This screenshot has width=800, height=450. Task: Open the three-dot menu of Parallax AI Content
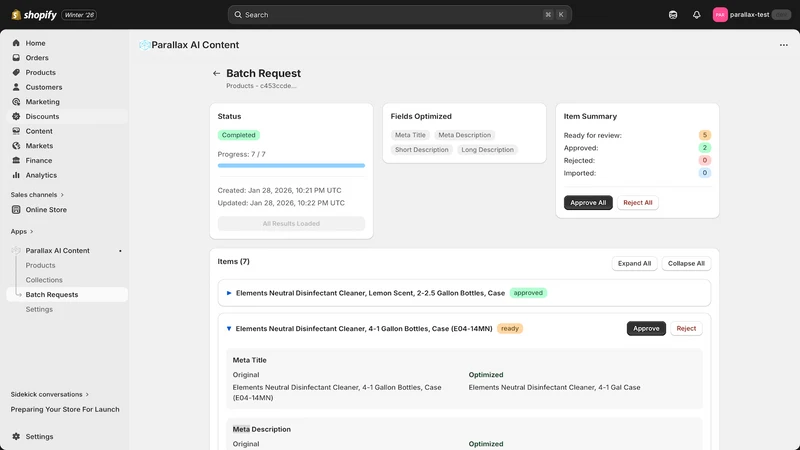(784, 45)
